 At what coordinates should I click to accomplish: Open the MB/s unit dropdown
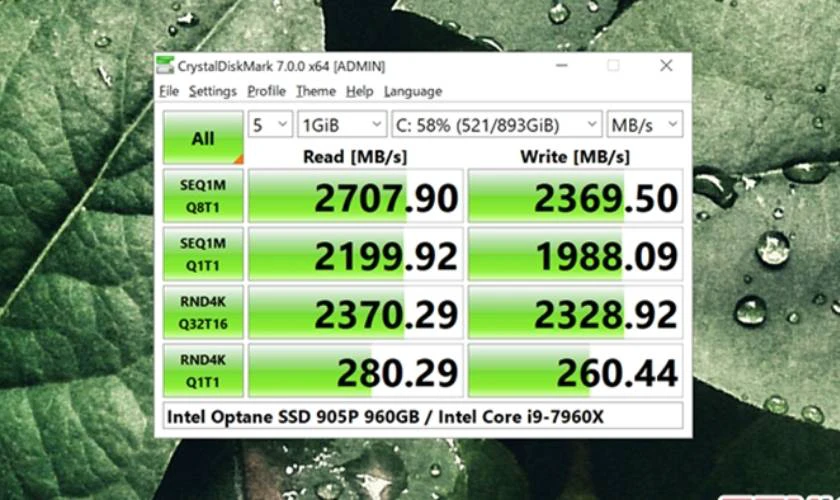644,124
